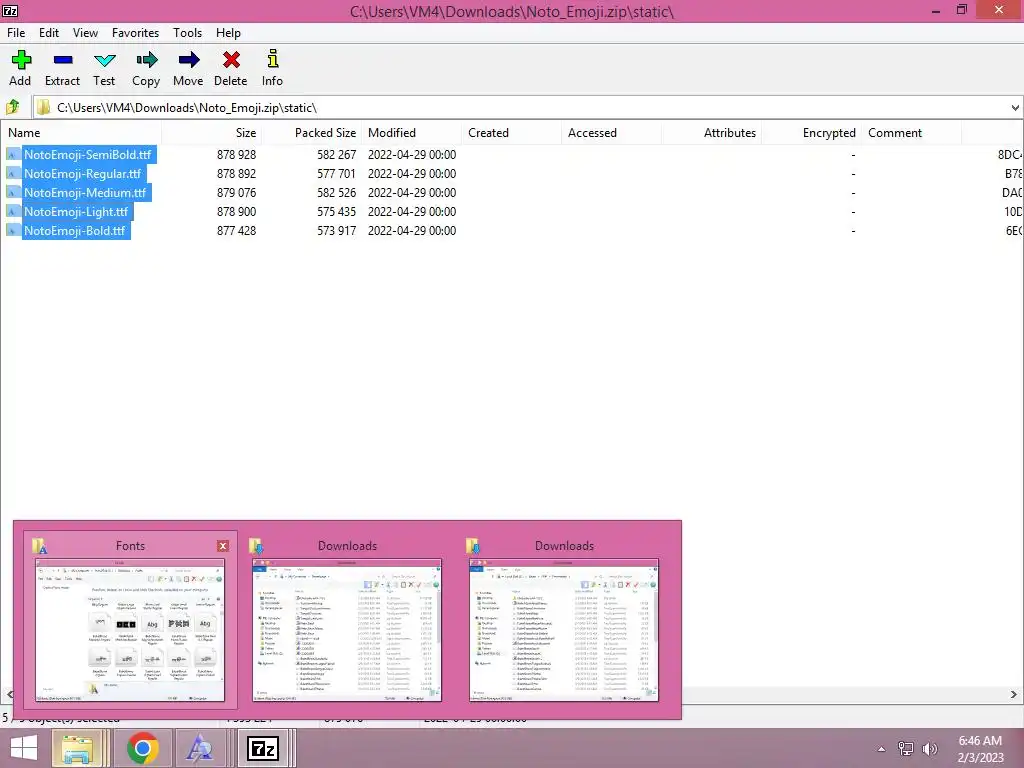The height and width of the screenshot is (768, 1024).
Task: Open Google Chrome from the taskbar
Action: point(142,748)
